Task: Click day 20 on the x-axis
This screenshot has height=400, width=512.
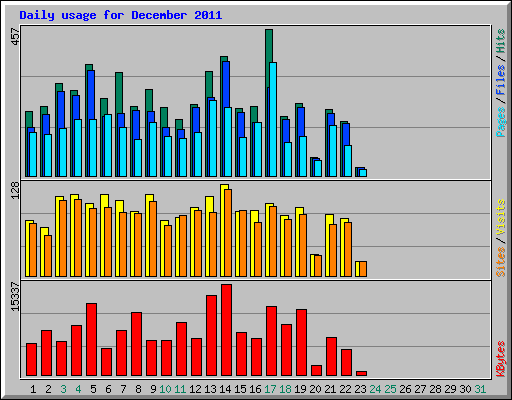Action: pyautogui.click(x=315, y=389)
